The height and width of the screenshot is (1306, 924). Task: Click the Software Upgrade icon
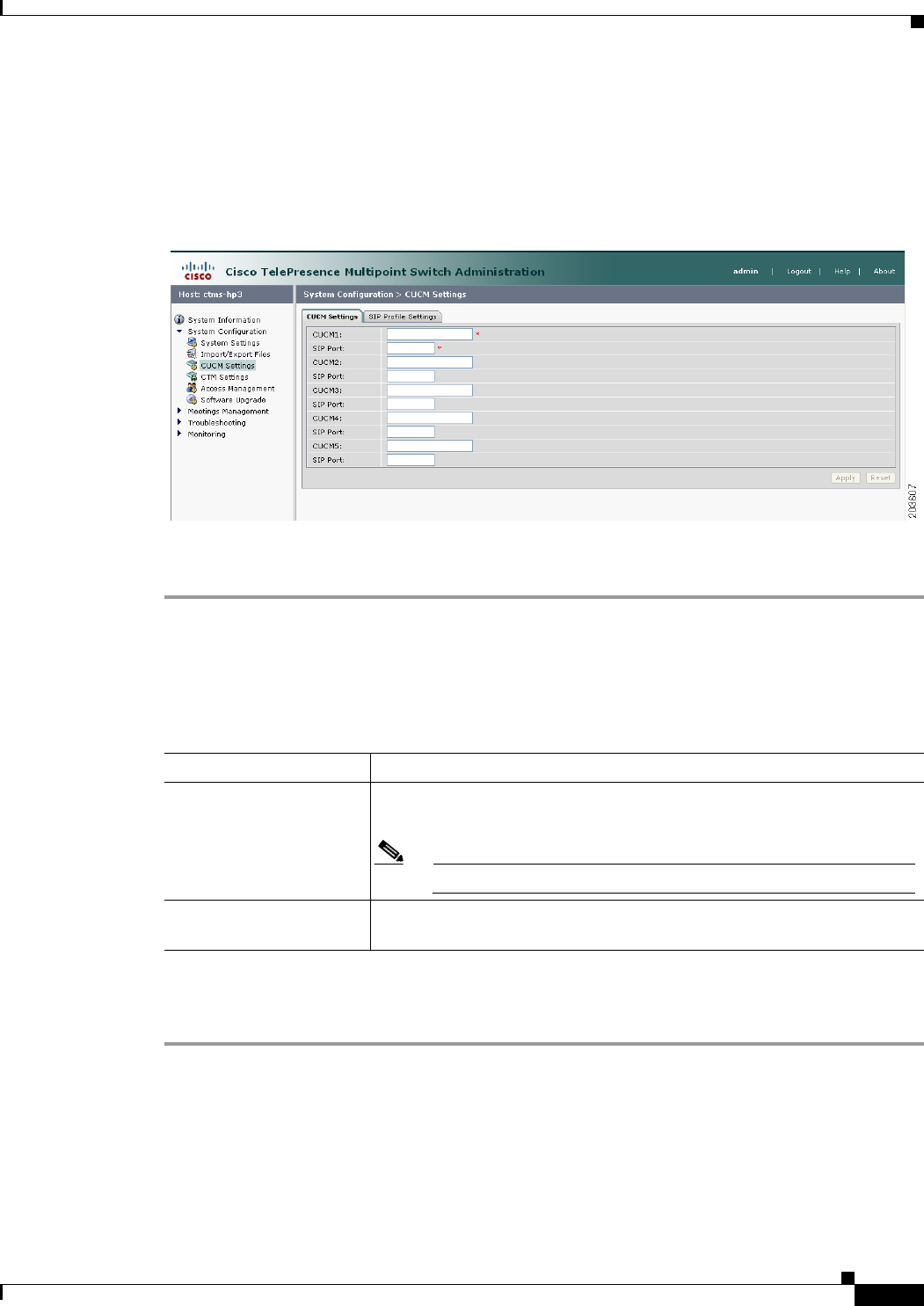[192, 399]
